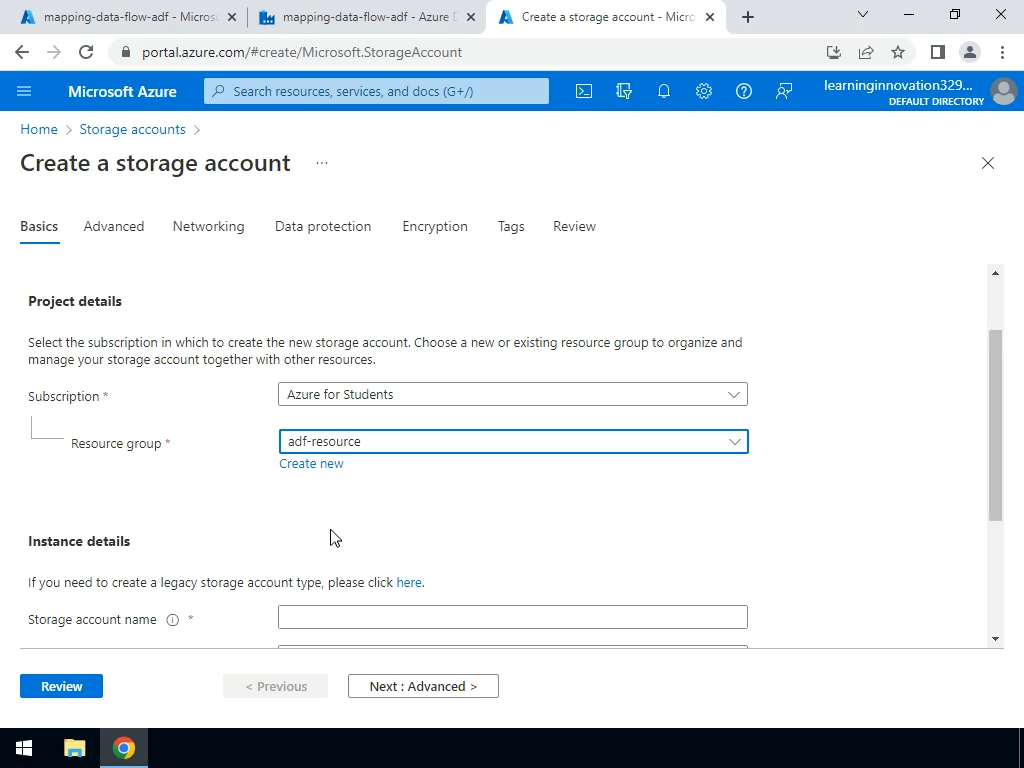Reload the current page

(x=86, y=52)
